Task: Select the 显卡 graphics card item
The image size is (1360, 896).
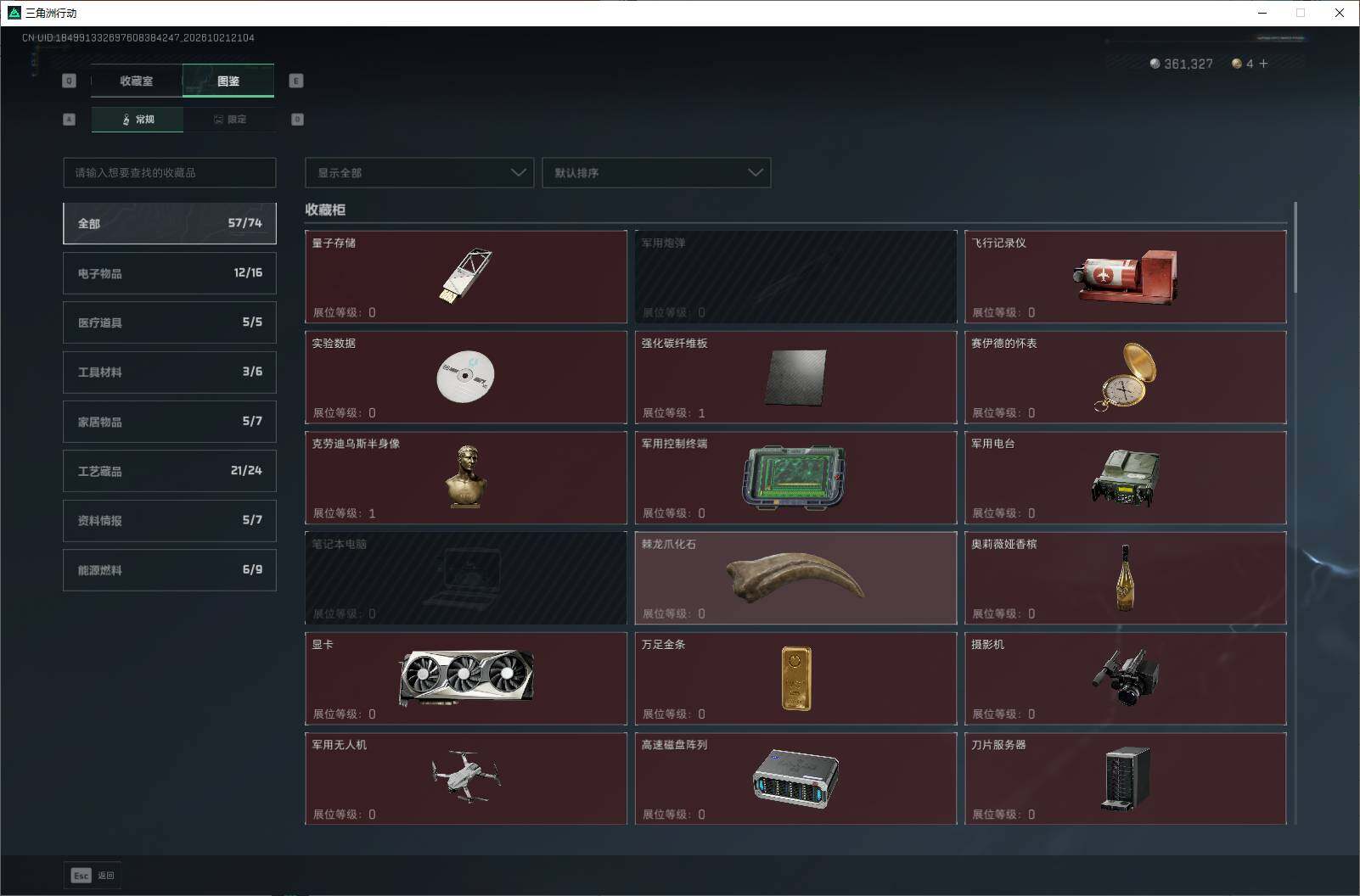Action: 465,678
